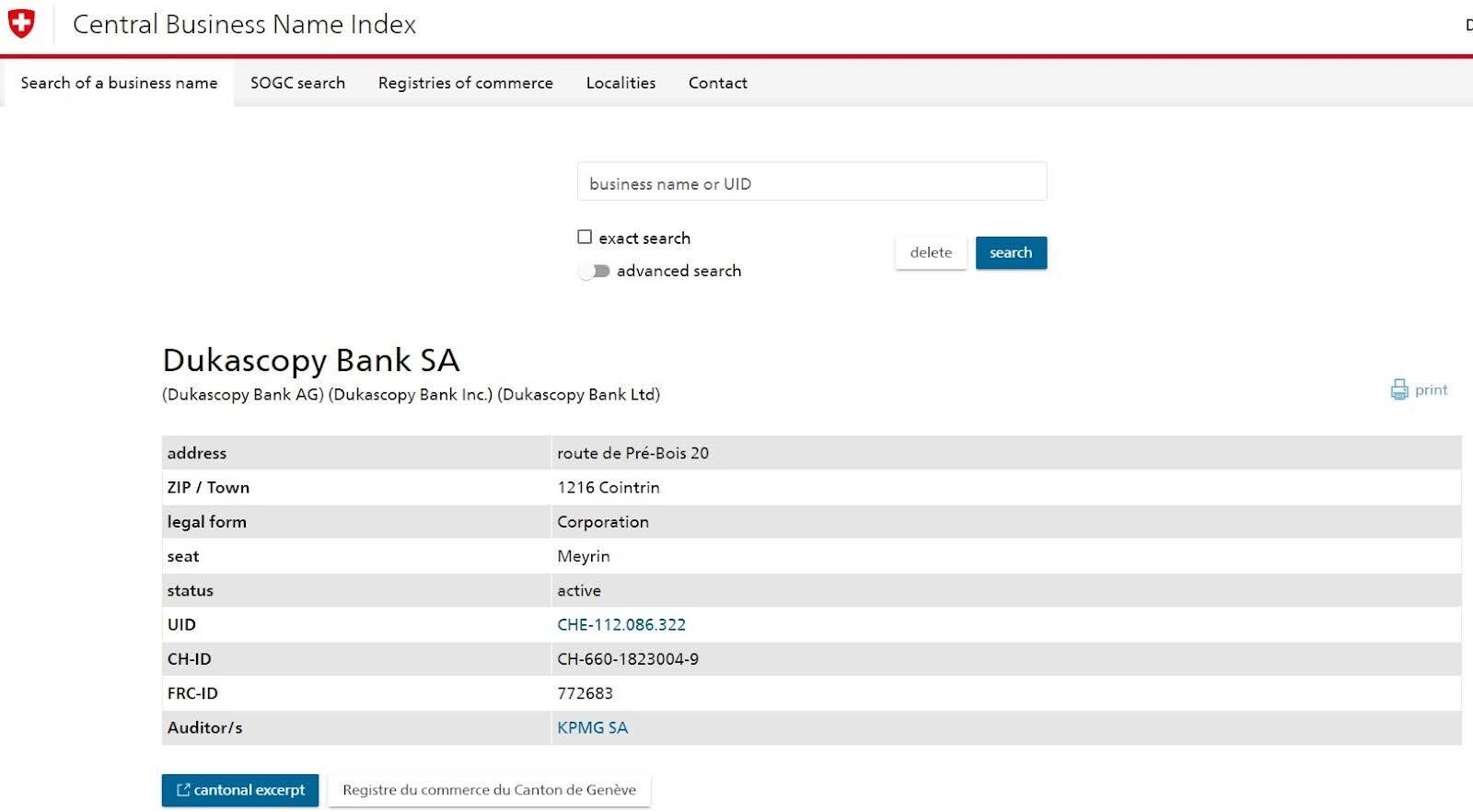Click Registre du commerce du Canton de Genève
This screenshot has width=1473, height=812.
pyautogui.click(x=489, y=790)
